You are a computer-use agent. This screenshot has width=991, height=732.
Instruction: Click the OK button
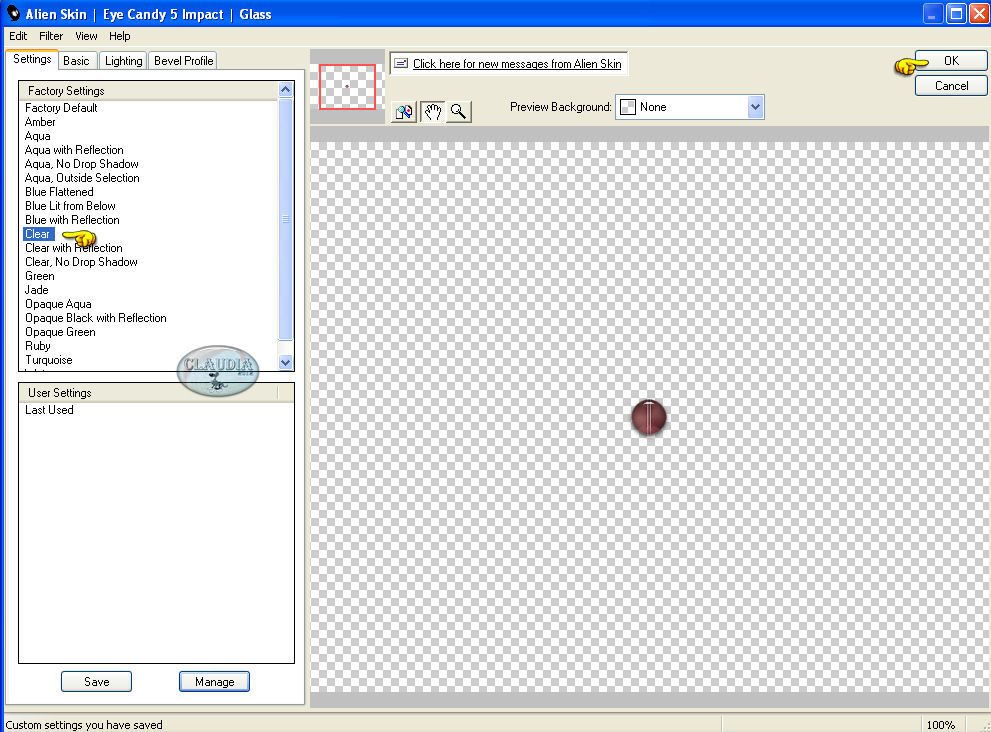point(951,61)
